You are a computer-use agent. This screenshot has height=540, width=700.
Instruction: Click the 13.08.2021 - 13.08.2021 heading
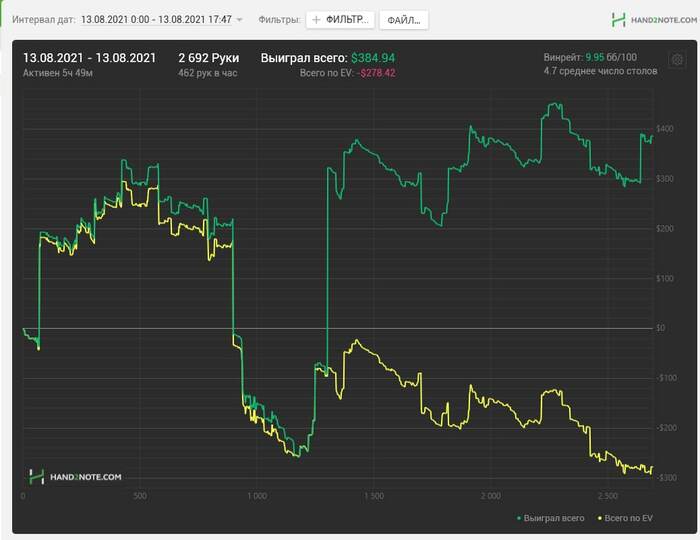pos(89,58)
